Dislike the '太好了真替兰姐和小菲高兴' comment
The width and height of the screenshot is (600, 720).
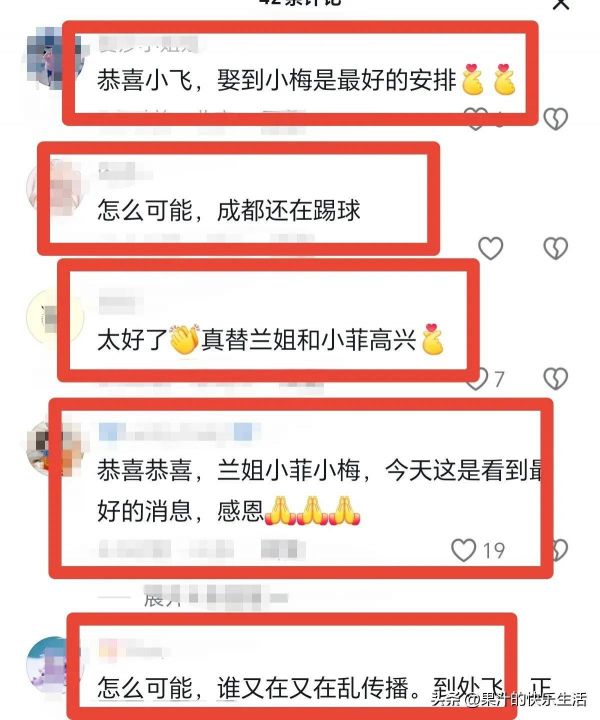pyautogui.click(x=555, y=378)
